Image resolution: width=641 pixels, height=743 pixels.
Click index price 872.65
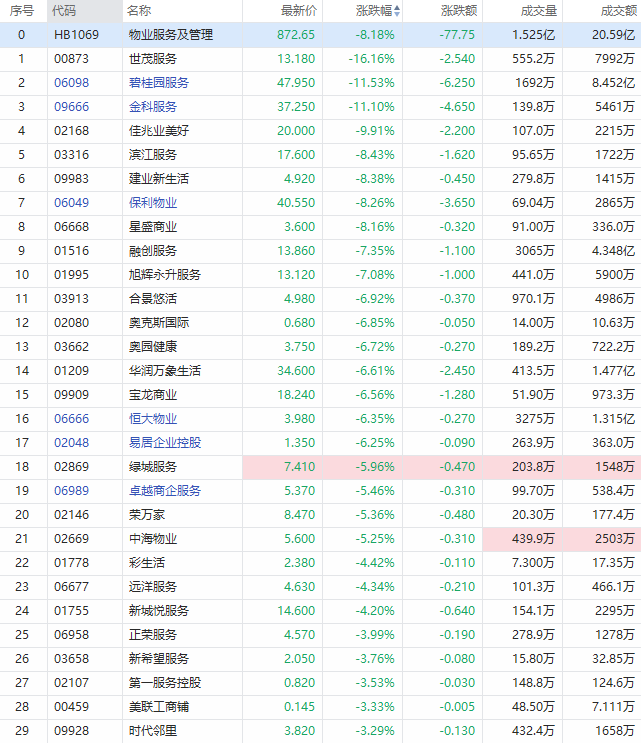pos(296,35)
